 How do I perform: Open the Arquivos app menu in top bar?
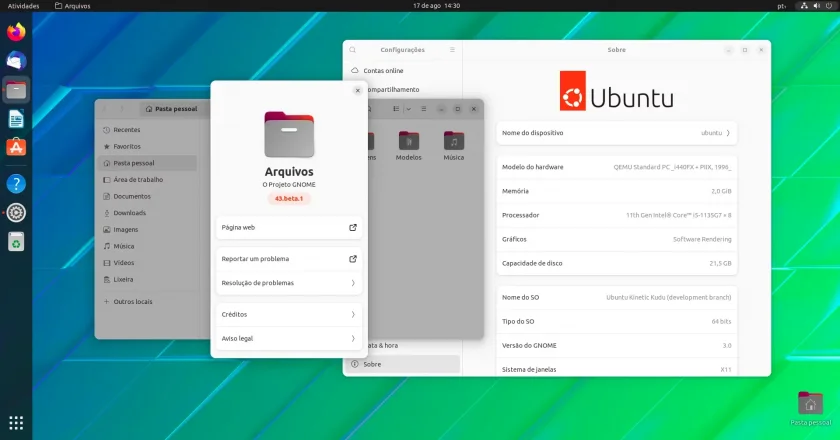coord(73,6)
